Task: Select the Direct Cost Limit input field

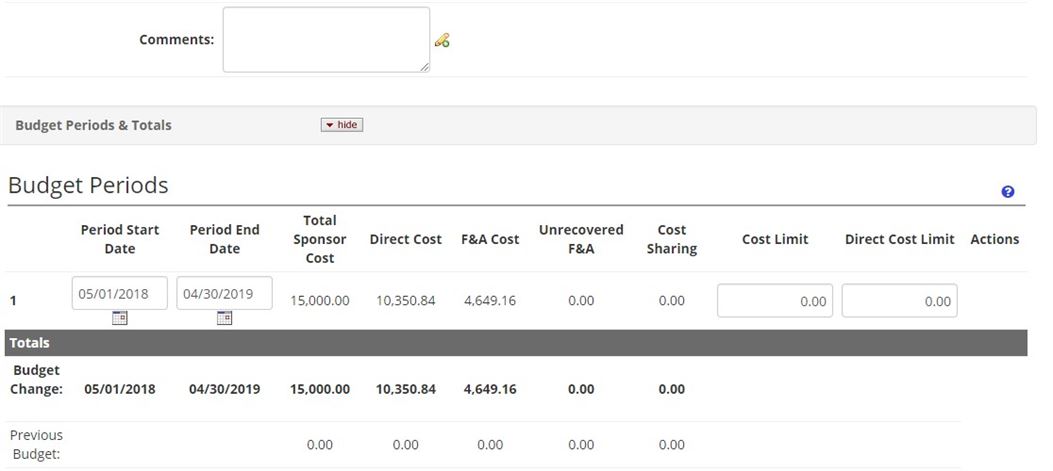Action: [x=898, y=301]
